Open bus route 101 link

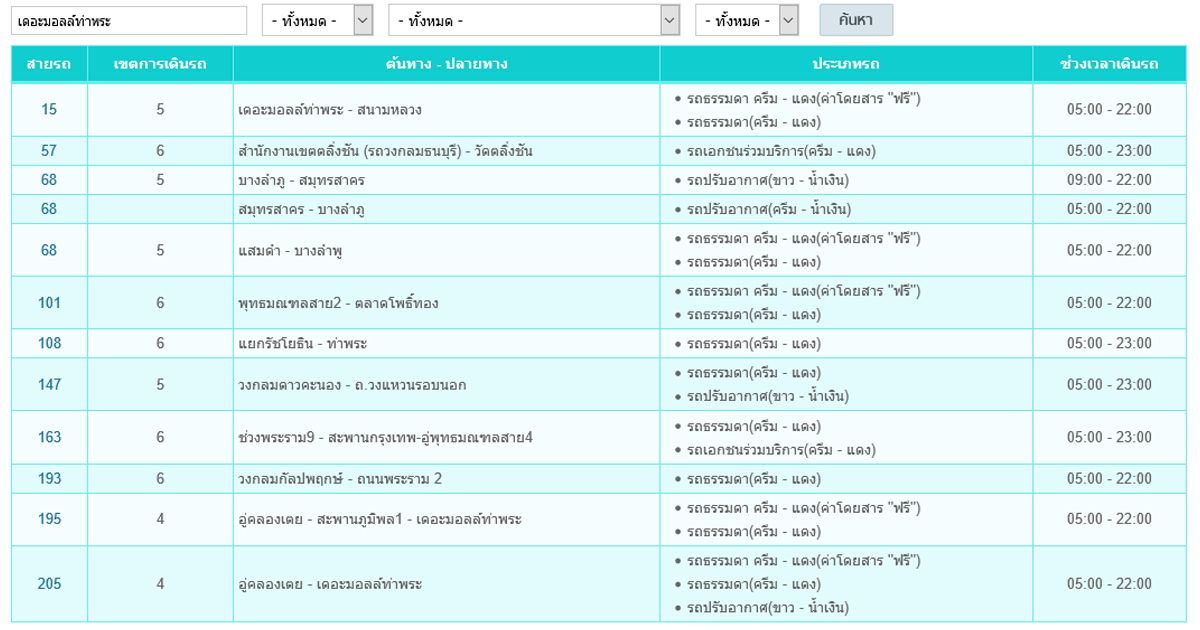[x=49, y=303]
